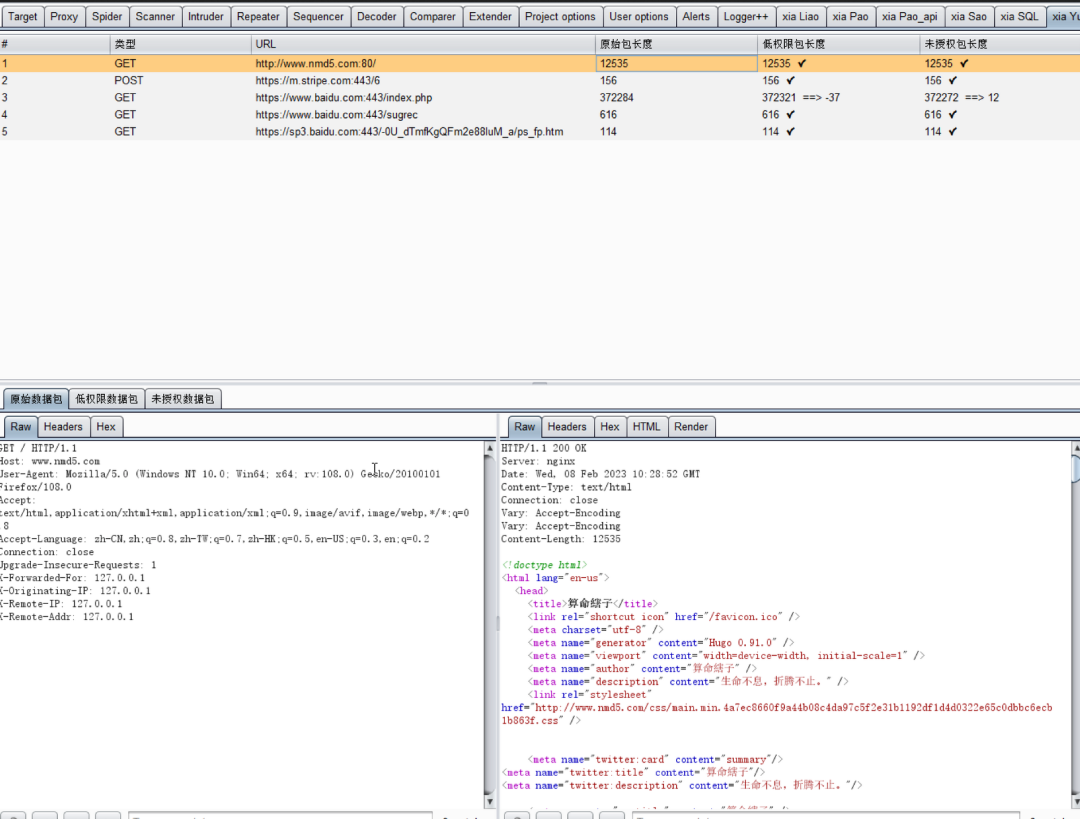1080x819 pixels.
Task: Select Hex view in the response pane
Action: point(610,427)
